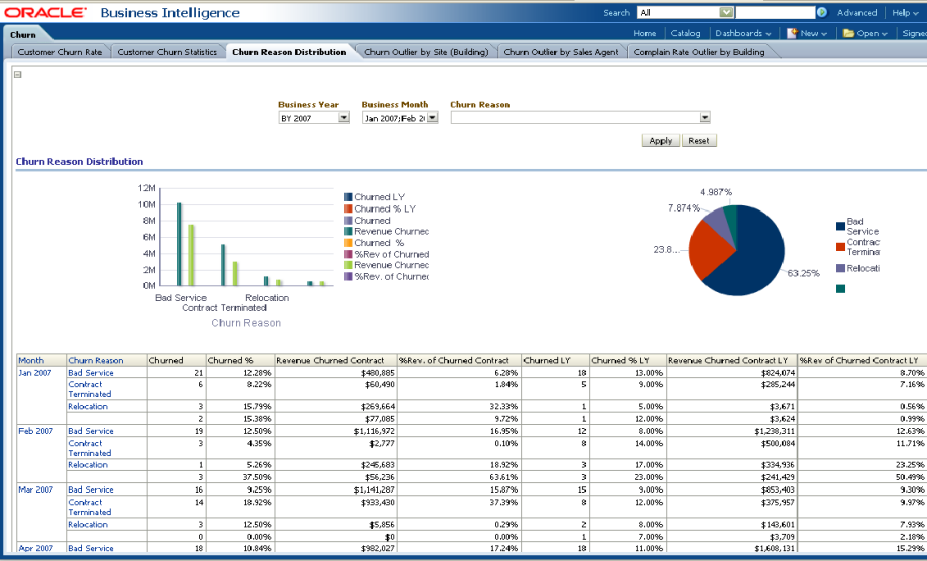
Task: Click the Apr 2007 month link
Action: tap(35, 548)
